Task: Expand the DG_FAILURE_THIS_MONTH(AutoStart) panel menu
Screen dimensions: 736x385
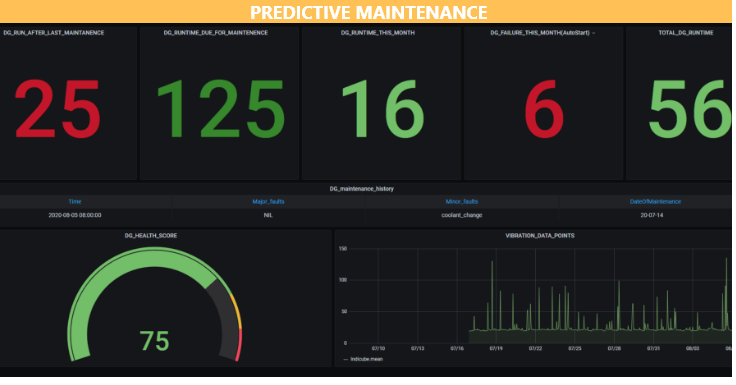Action: coord(593,33)
